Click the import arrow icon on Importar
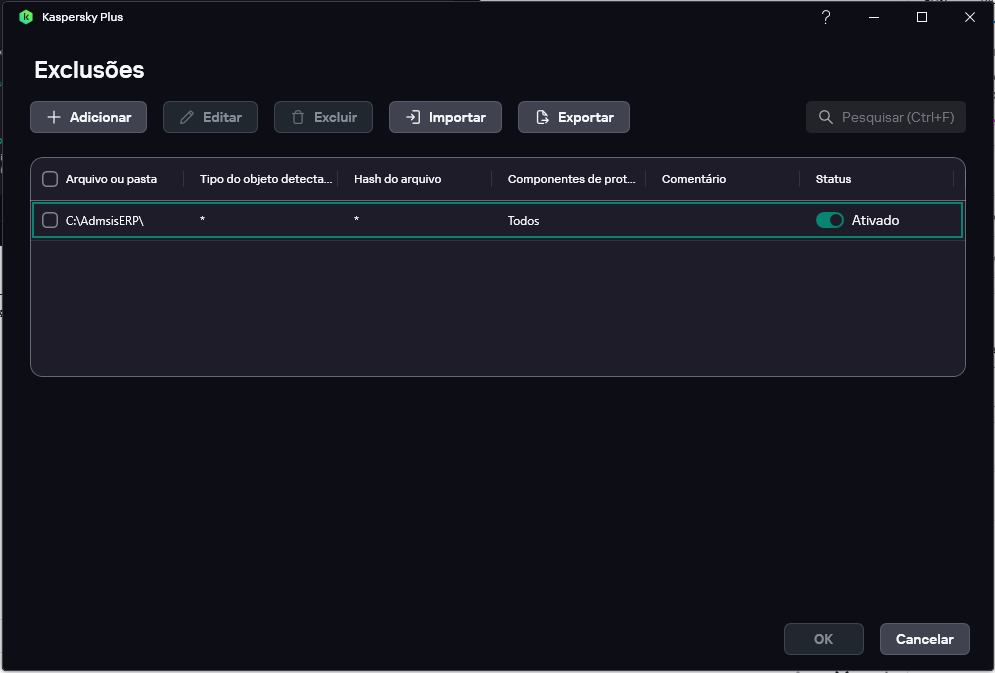The height and width of the screenshot is (673, 995). (412, 117)
